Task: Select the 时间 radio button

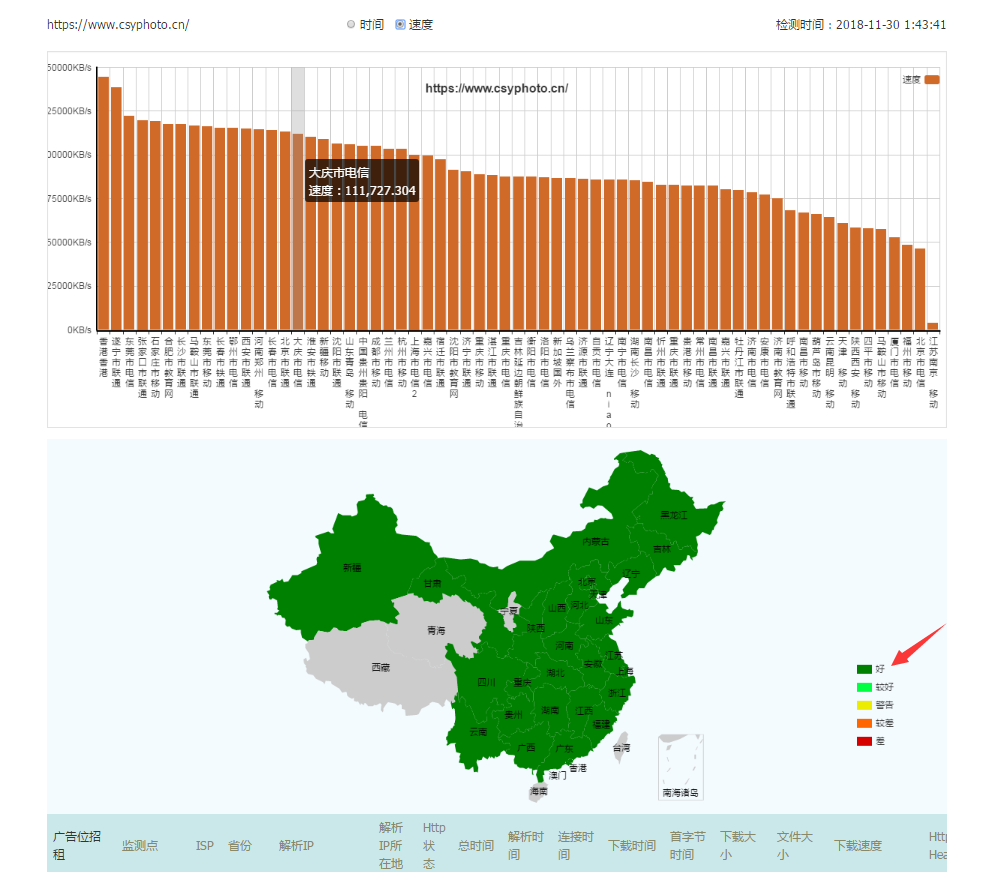Action: [x=351, y=25]
